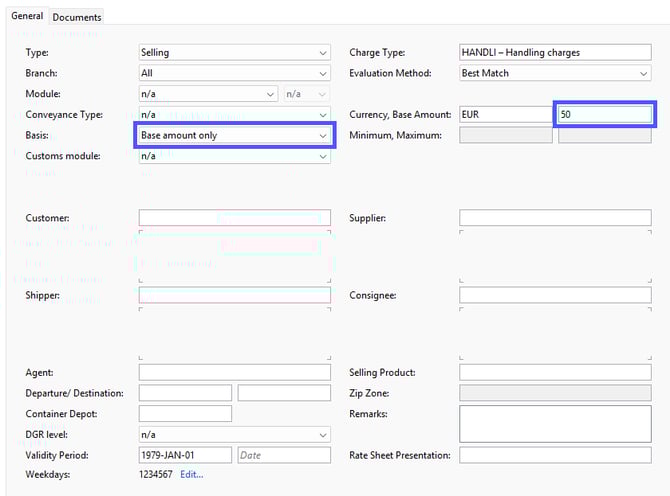Image resolution: width=670 pixels, height=496 pixels.
Task: Click the Consignee input field
Action: [x=555, y=295]
